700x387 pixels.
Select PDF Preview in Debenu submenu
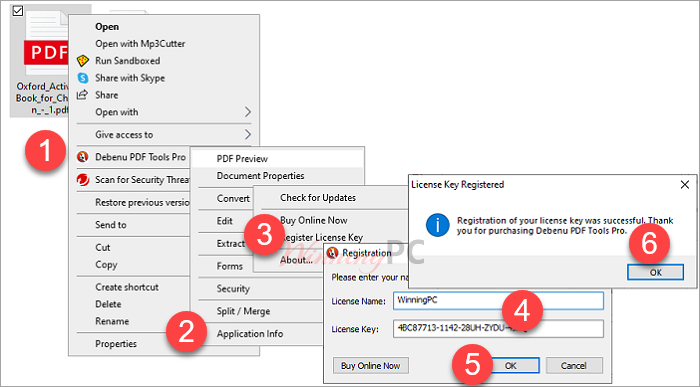pyautogui.click(x=242, y=159)
